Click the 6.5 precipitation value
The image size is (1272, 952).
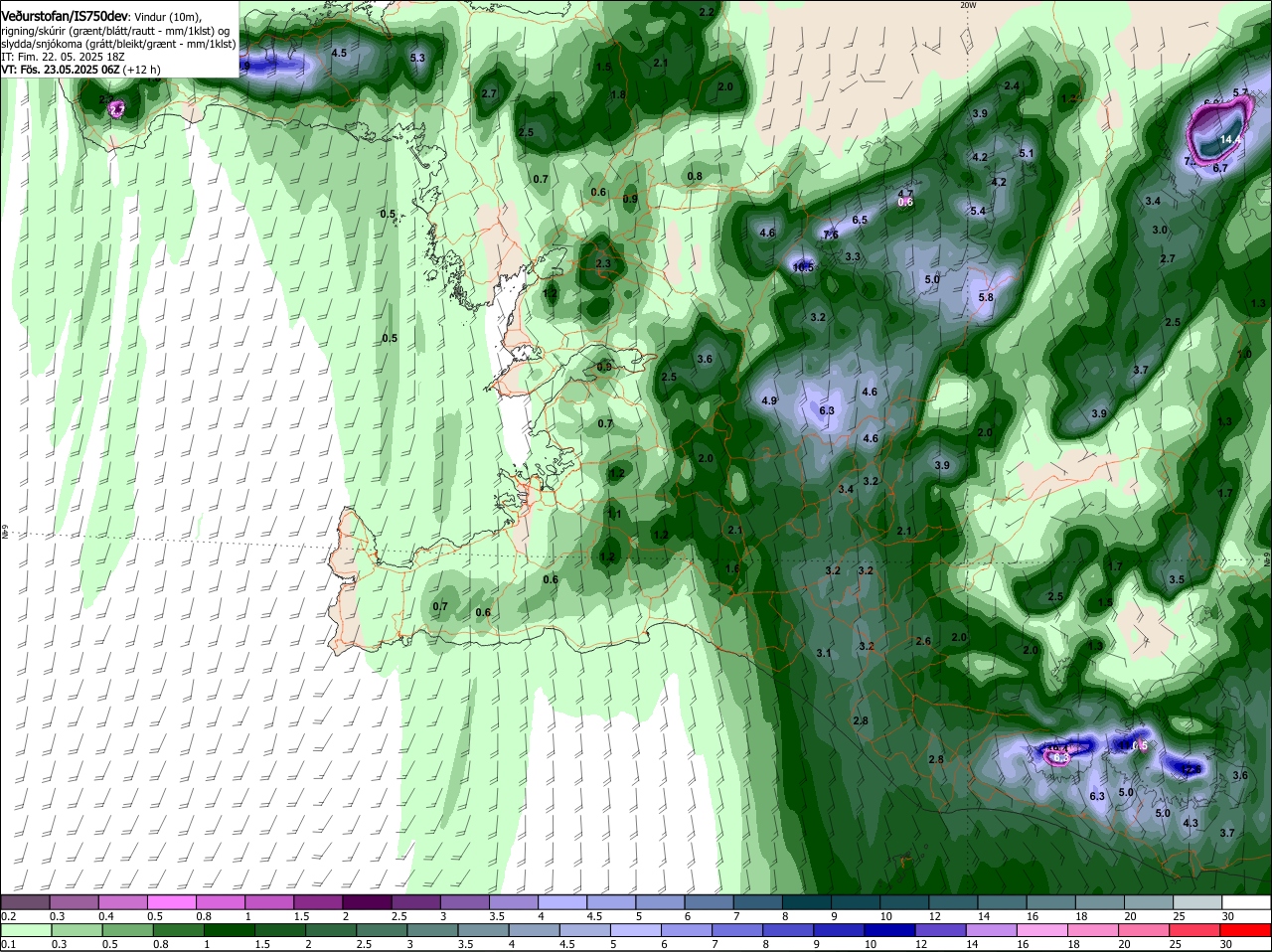point(860,220)
